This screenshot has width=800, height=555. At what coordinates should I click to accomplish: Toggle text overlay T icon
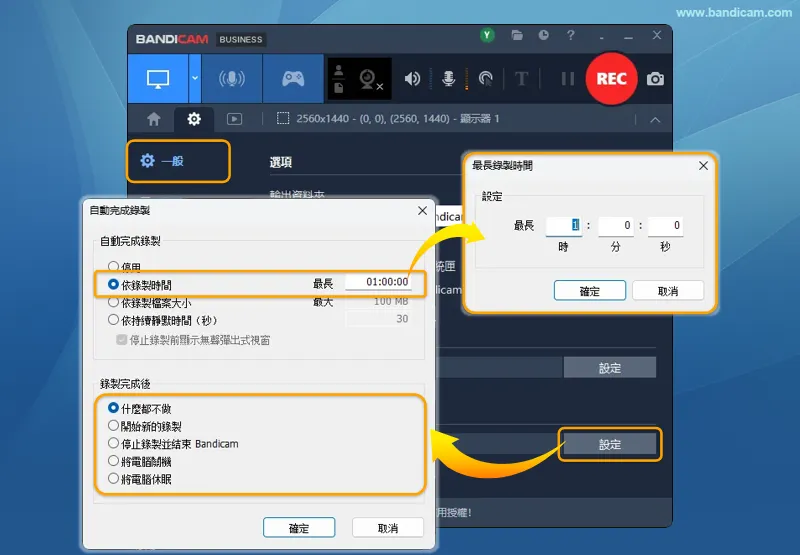521,79
